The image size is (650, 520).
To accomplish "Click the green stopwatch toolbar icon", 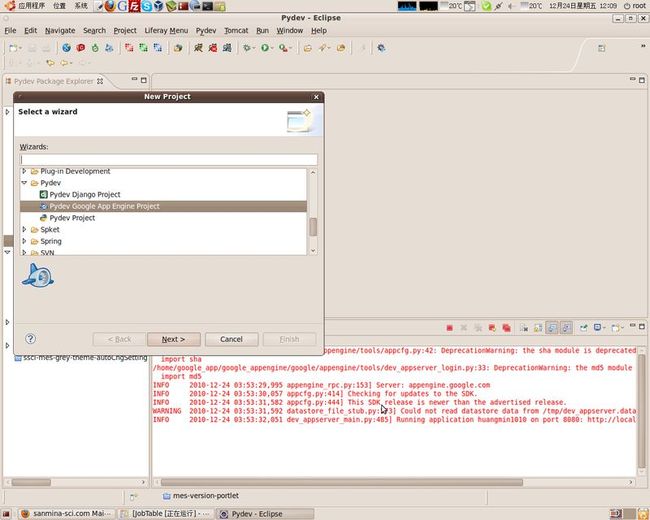I will [x=95, y=48].
